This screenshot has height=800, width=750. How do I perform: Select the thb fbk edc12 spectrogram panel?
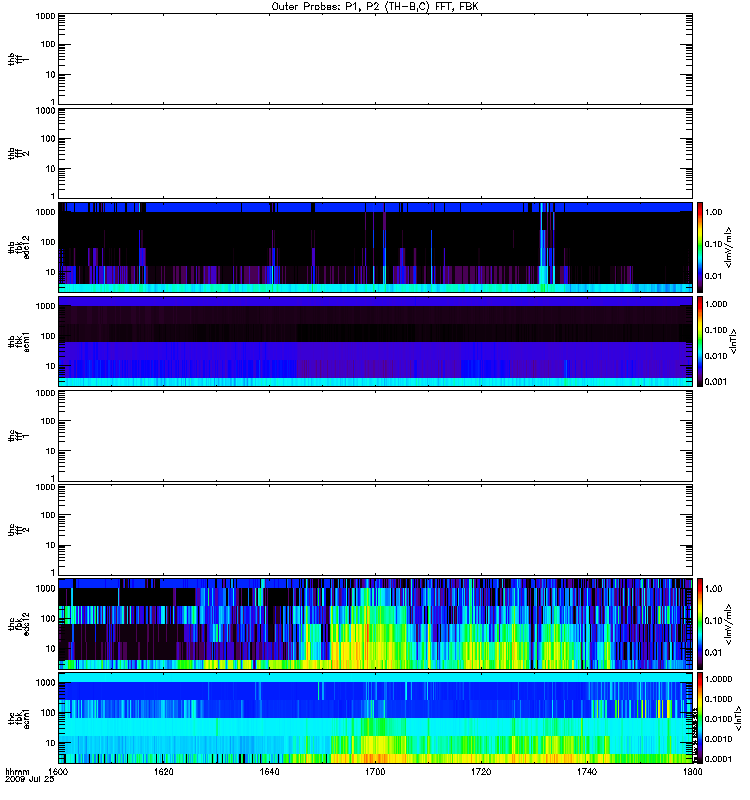(375, 247)
